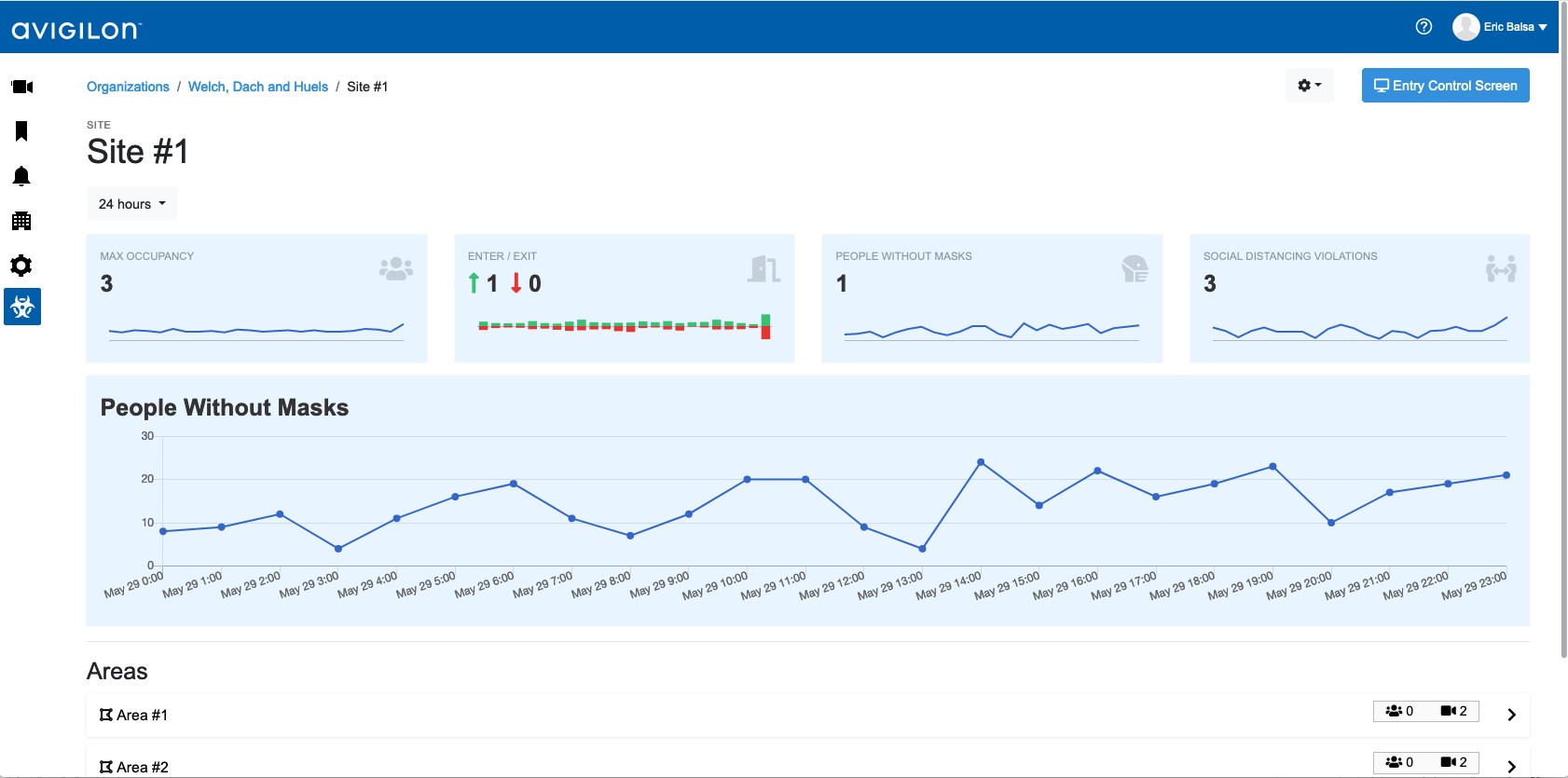Select the Social Distancing Violations card
Image resolution: width=1568 pixels, height=778 pixels.
1359,298
